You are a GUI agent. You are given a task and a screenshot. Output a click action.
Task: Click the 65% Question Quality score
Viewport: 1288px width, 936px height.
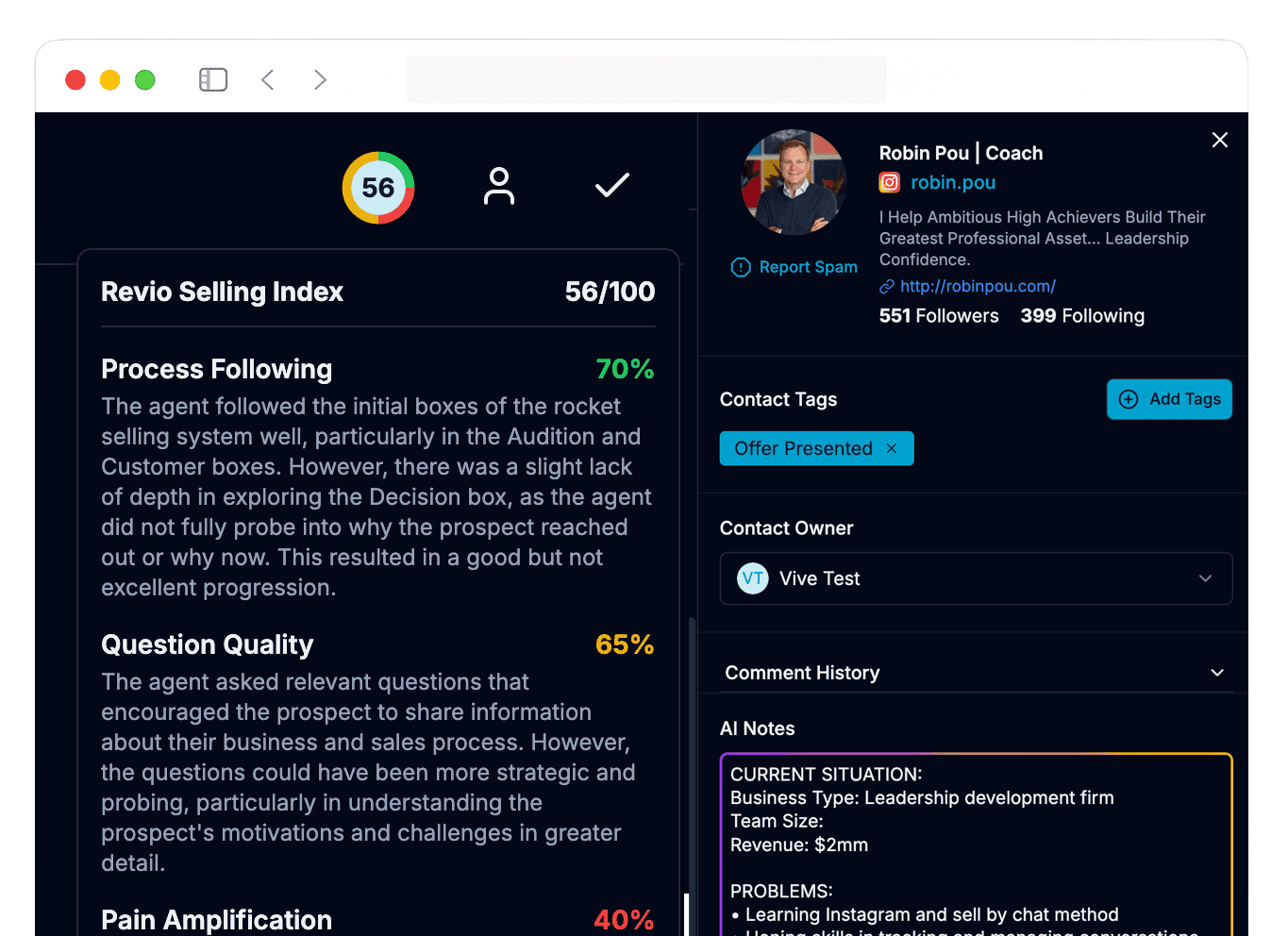[625, 644]
